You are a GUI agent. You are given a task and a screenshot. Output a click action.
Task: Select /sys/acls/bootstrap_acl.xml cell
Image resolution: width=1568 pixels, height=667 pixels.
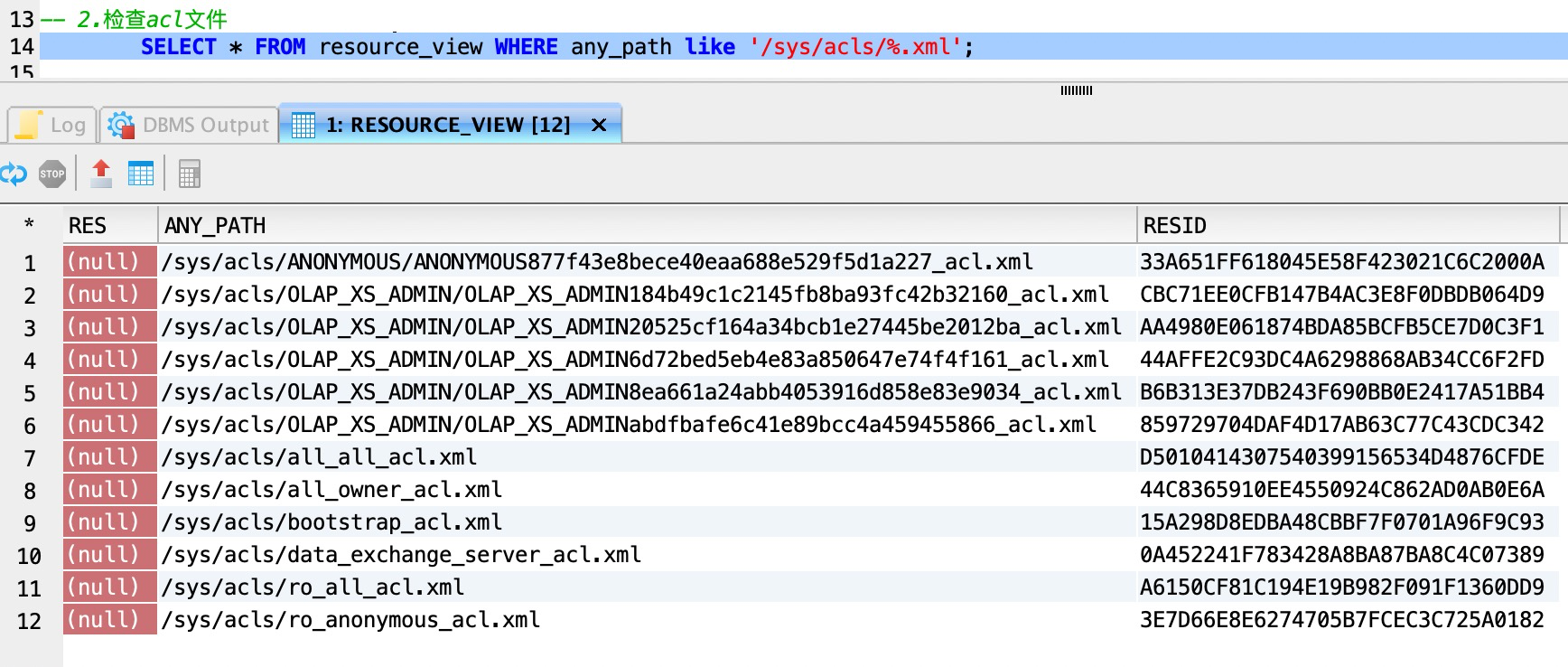point(647,522)
